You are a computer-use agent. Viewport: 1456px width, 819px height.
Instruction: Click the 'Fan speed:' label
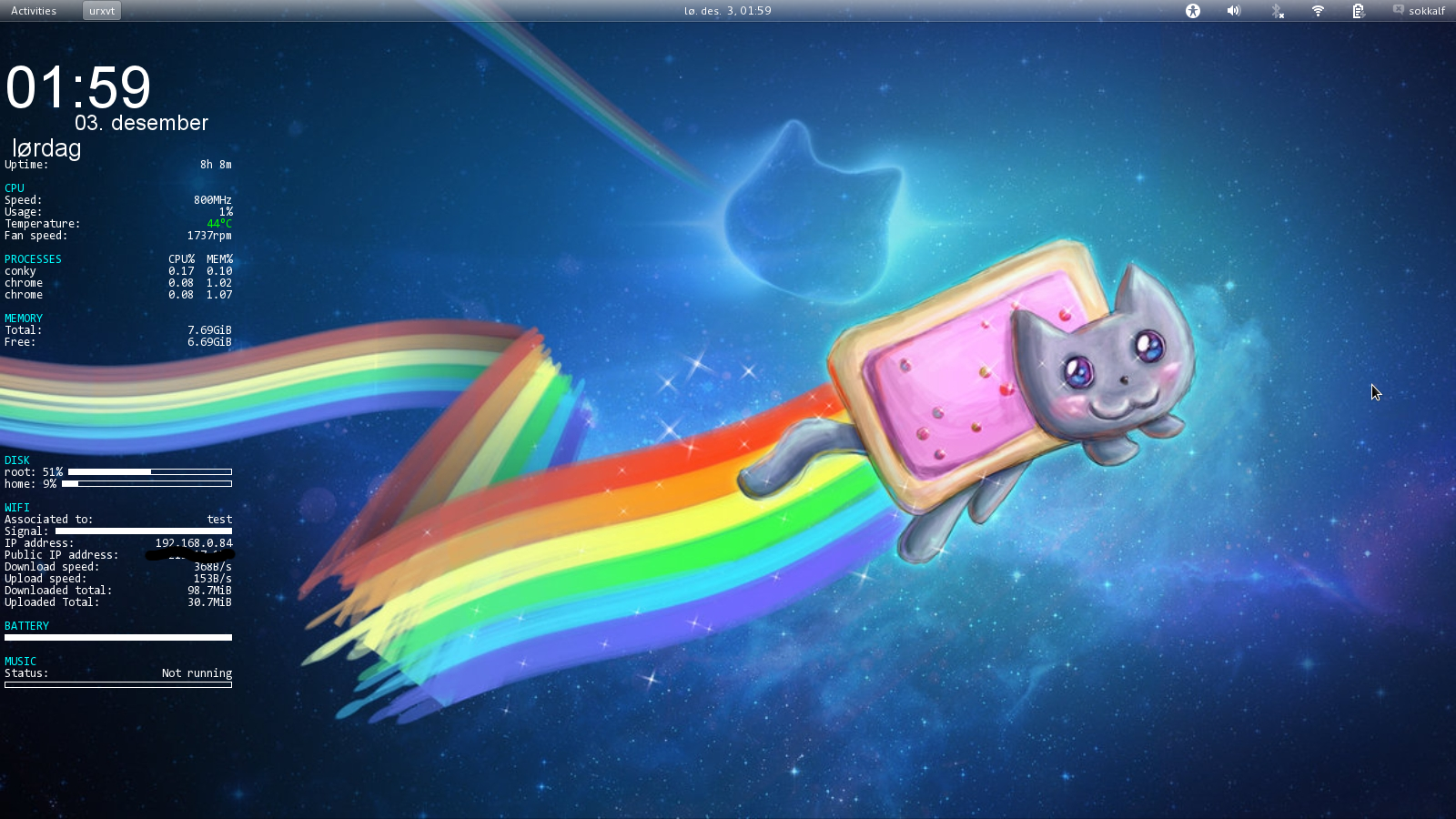(35, 236)
